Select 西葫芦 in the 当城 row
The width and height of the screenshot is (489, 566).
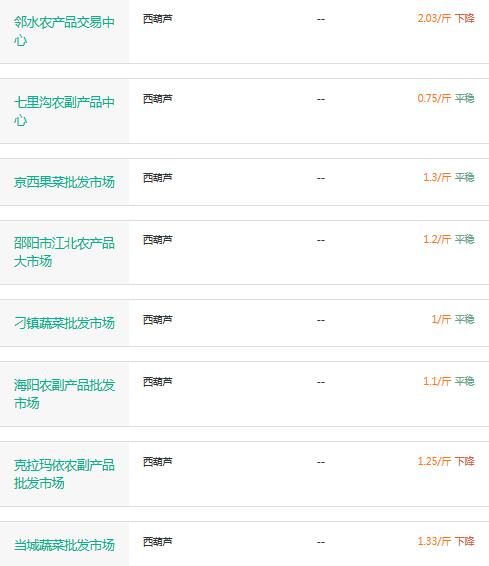pos(158,541)
